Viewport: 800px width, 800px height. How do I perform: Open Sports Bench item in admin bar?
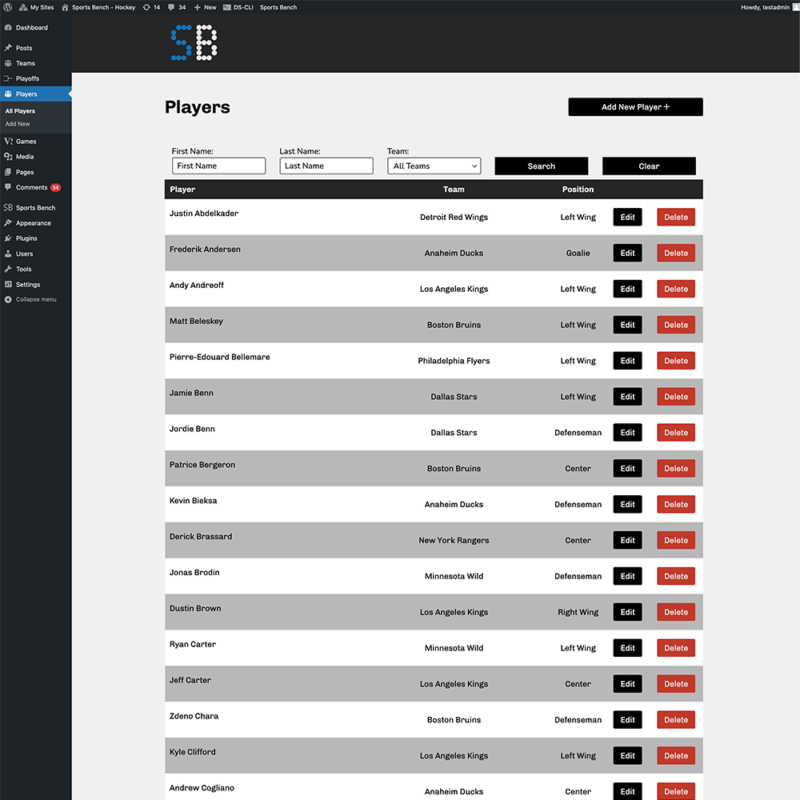tap(278, 7)
